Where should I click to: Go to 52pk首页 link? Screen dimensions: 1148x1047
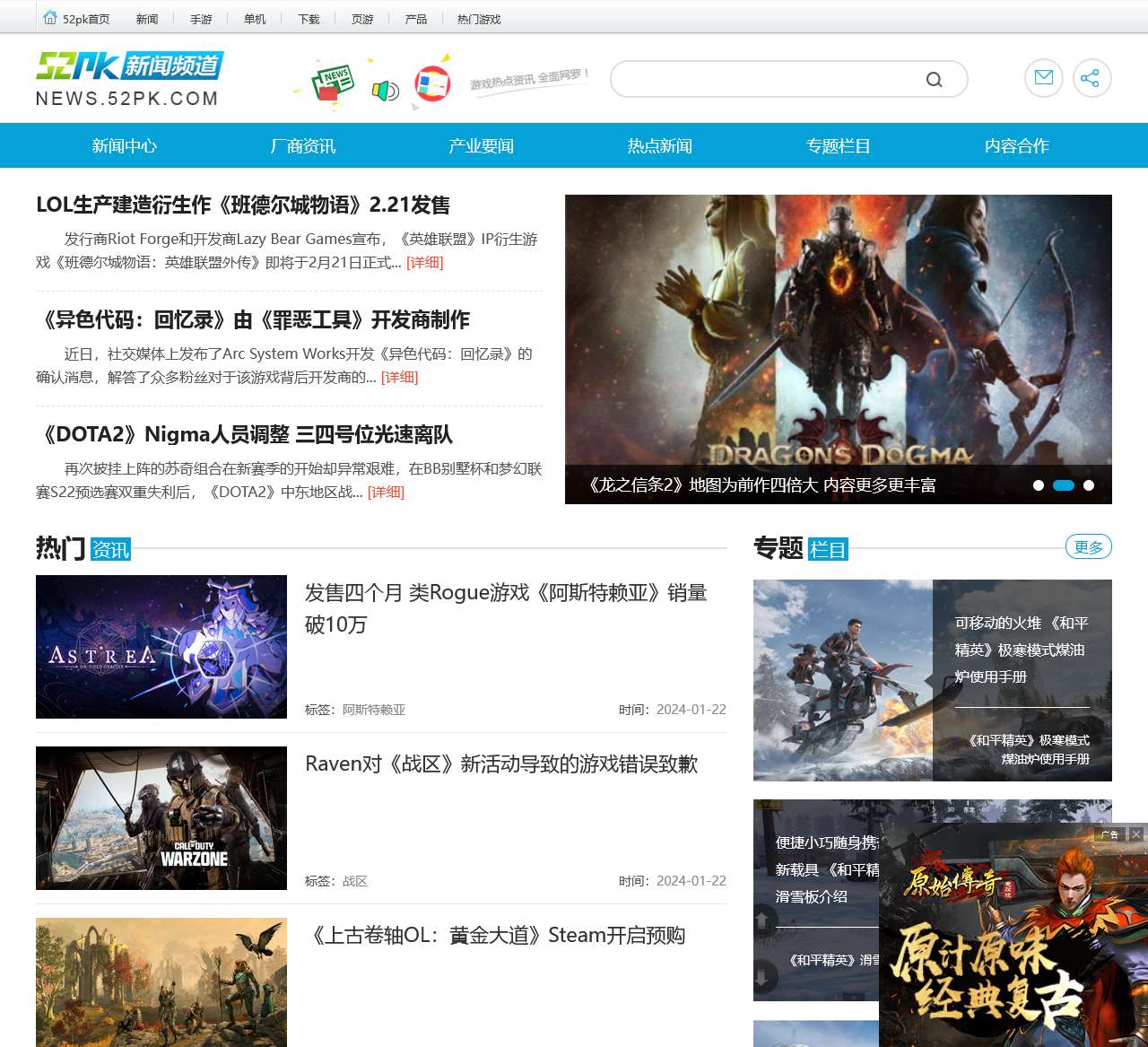click(x=86, y=19)
